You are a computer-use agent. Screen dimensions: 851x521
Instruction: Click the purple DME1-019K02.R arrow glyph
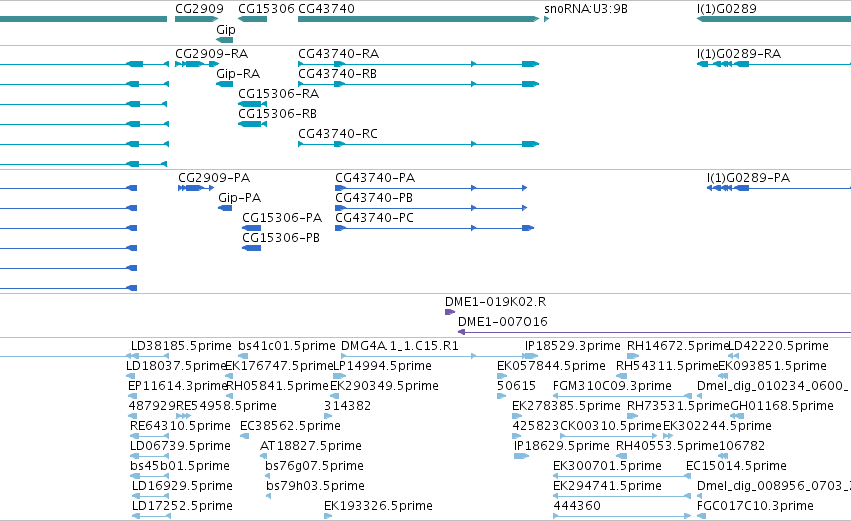click(x=449, y=312)
